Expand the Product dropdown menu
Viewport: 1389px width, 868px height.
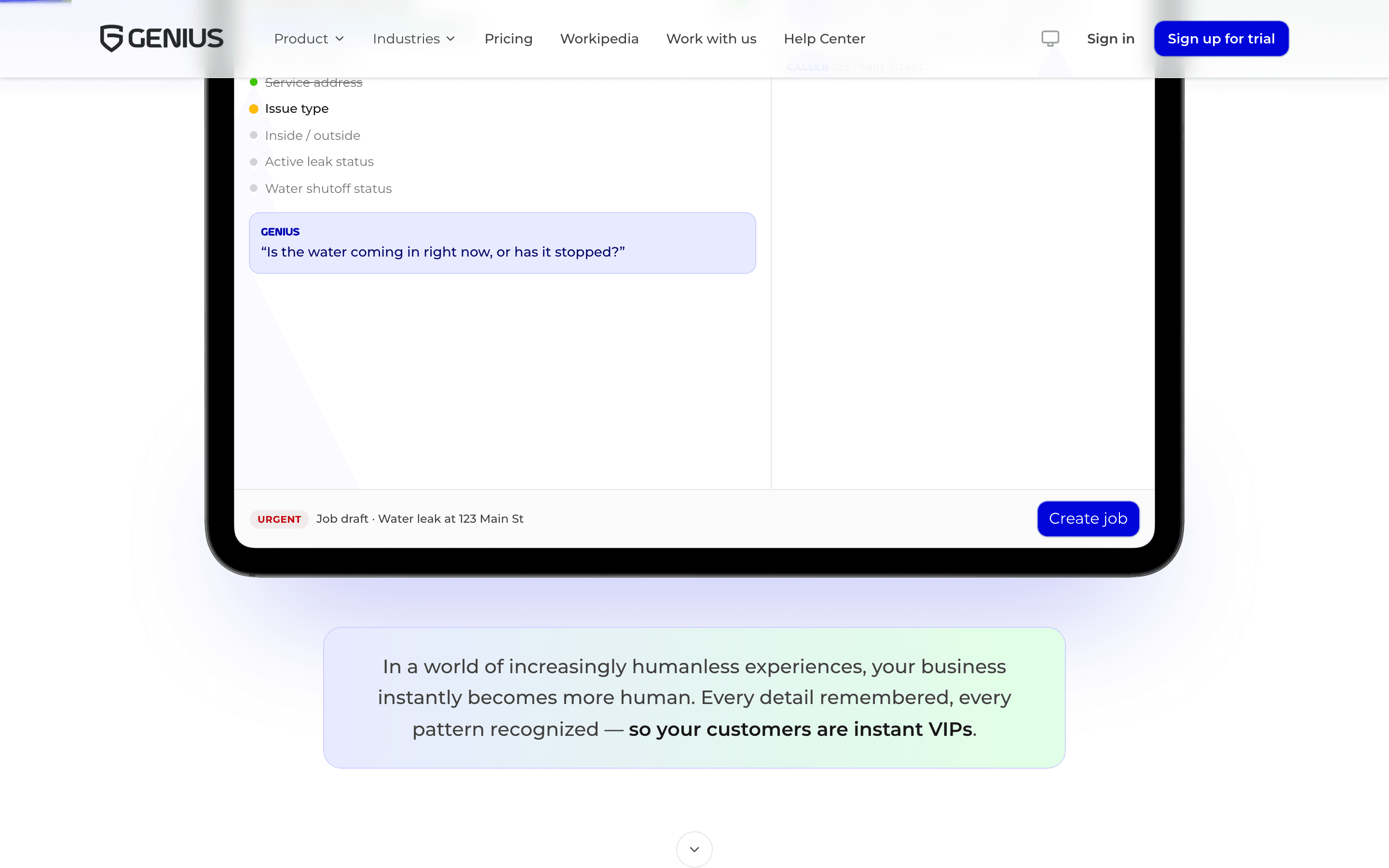(309, 39)
